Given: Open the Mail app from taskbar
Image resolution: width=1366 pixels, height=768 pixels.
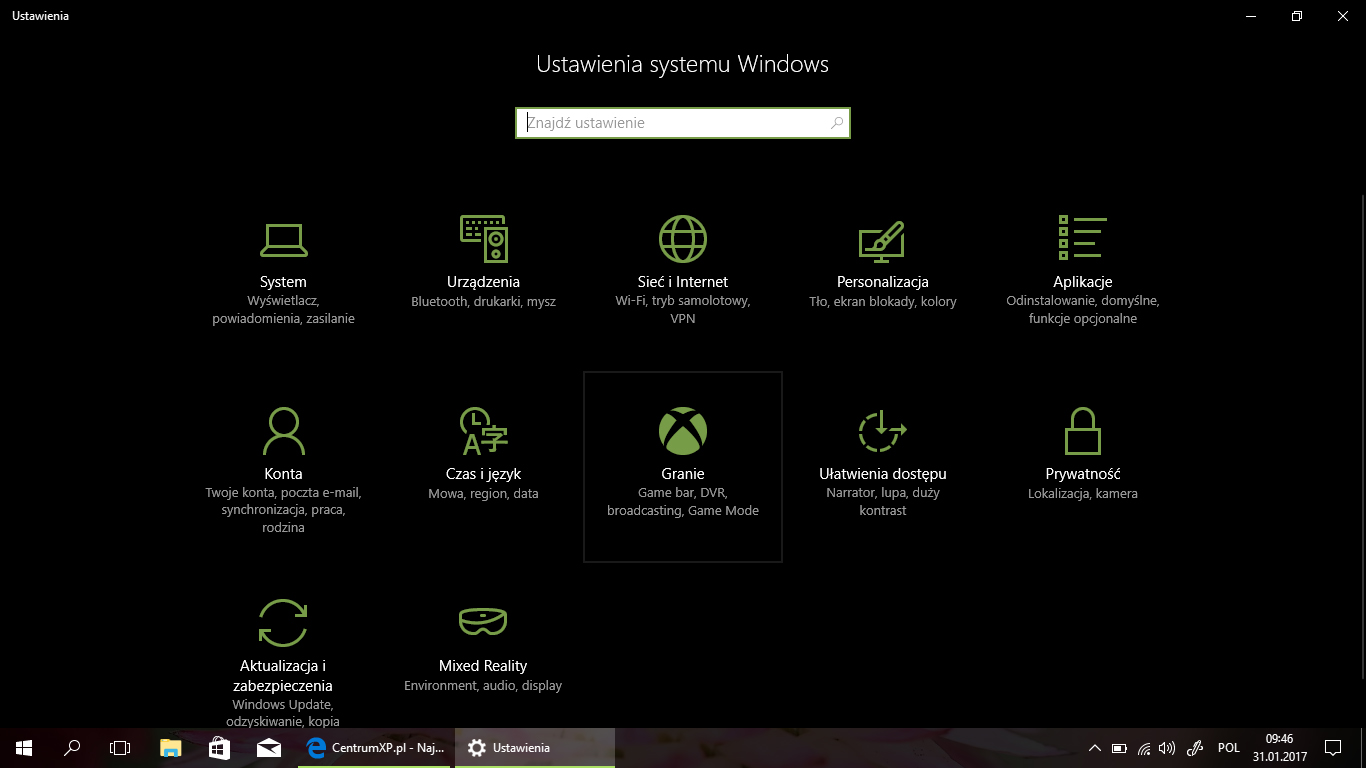Looking at the screenshot, I should (268, 748).
